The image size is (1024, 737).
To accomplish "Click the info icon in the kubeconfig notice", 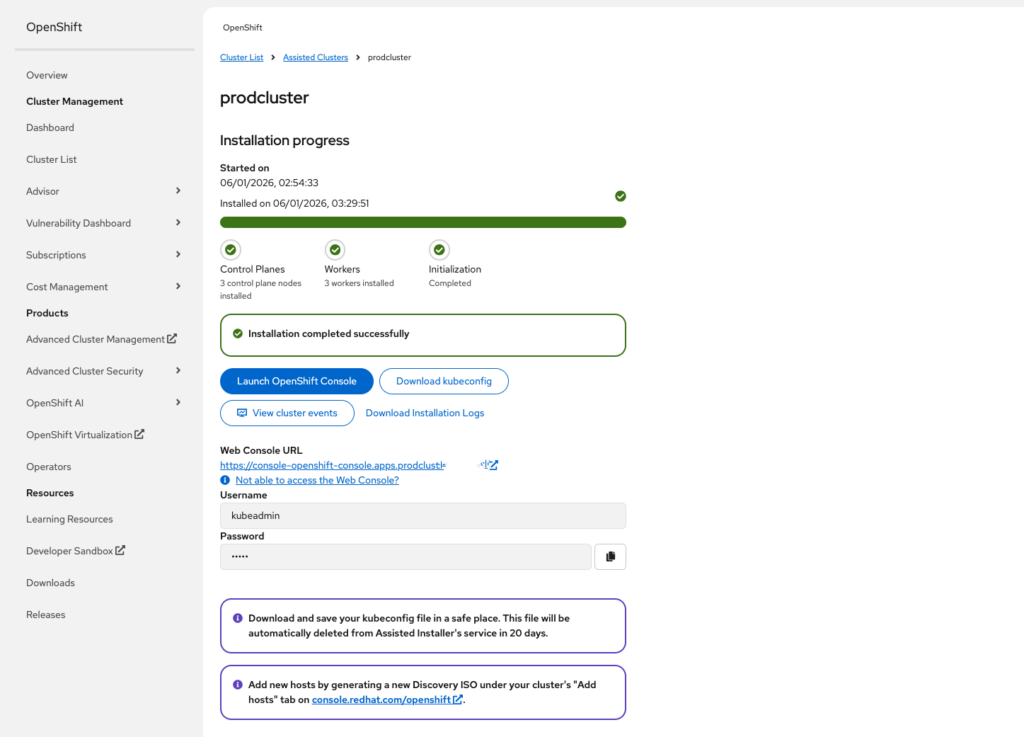I will coord(237,618).
